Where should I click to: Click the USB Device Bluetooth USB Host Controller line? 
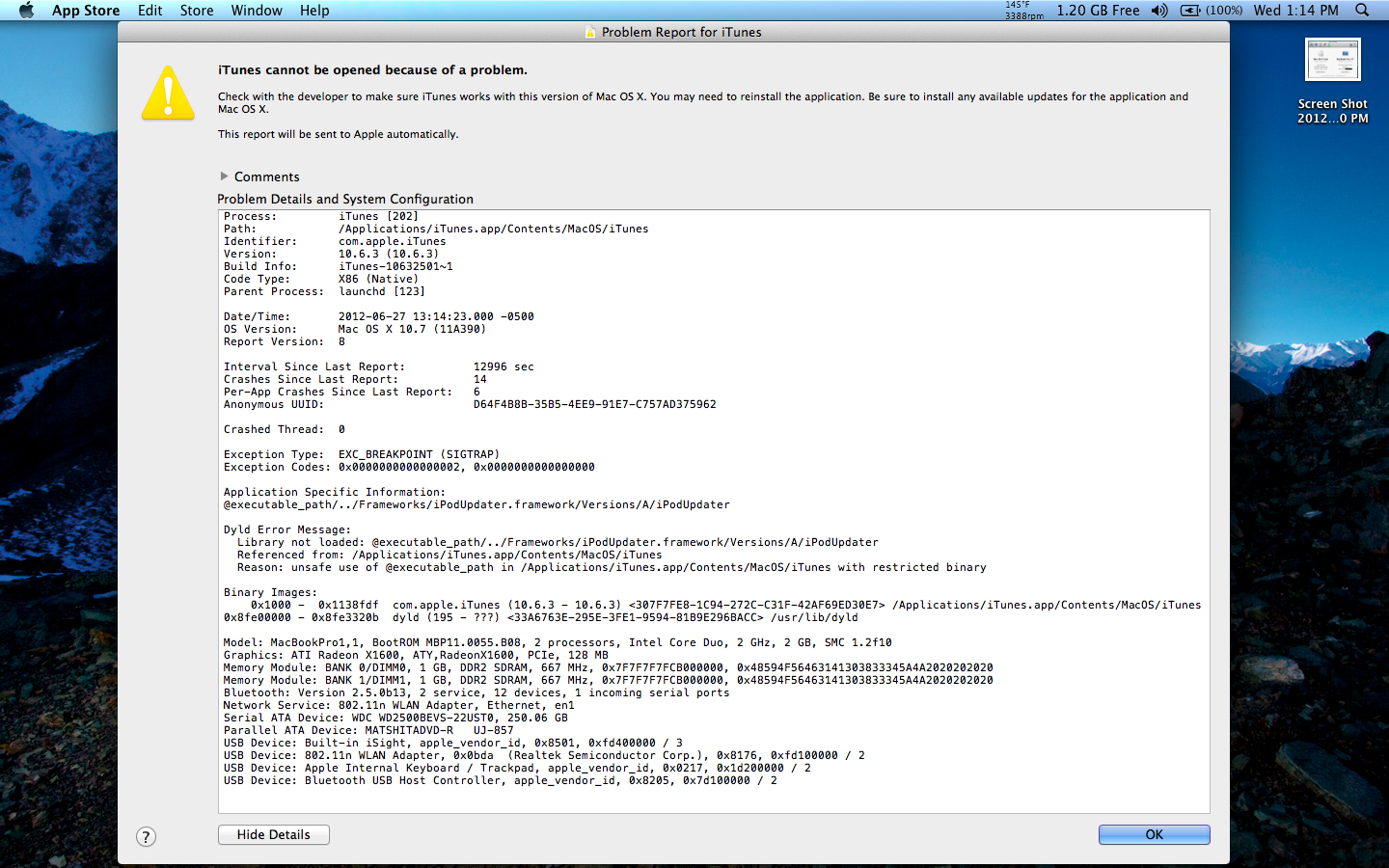(x=501, y=781)
